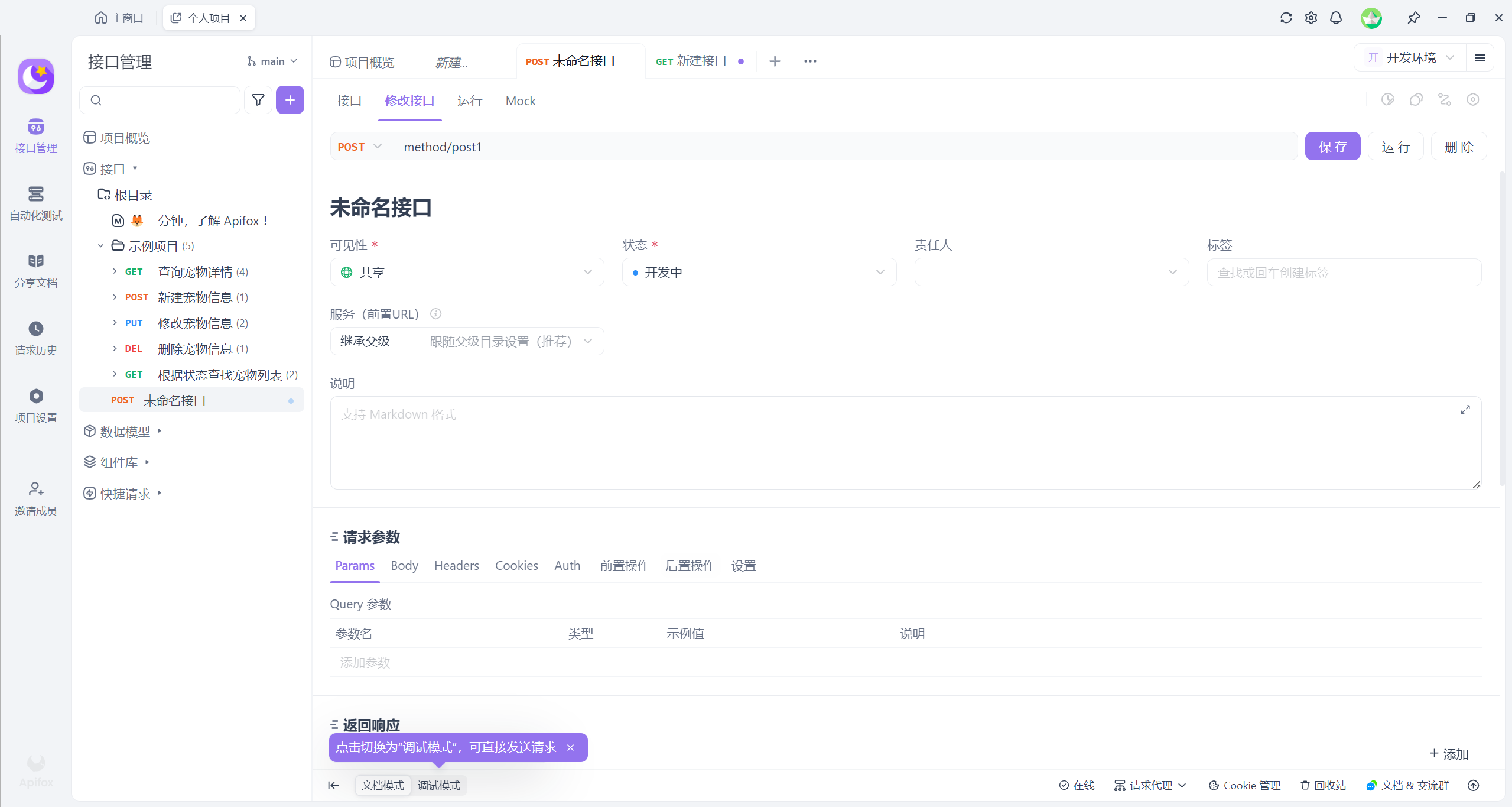Click the 保存 save button
Viewport: 1512px width, 807px height.
click(1332, 146)
